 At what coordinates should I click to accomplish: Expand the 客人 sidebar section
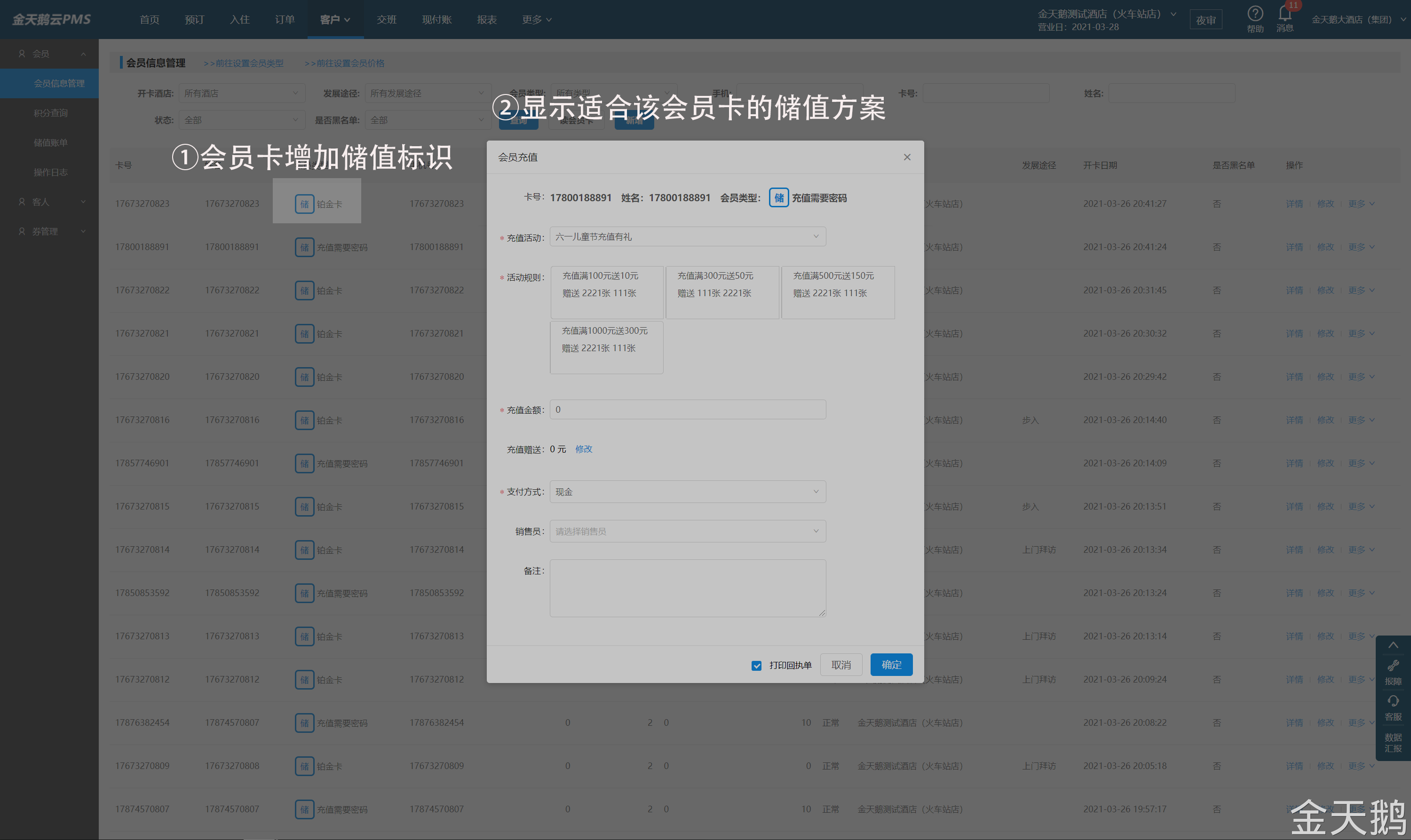49,202
